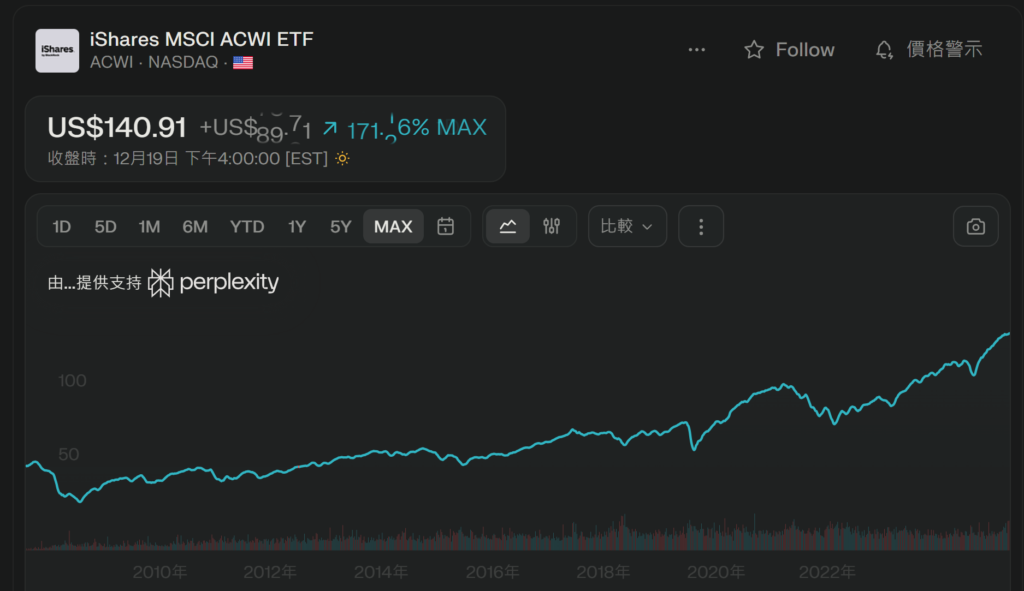Expand the 比較 compare dropdown
This screenshot has width=1024, height=591.
tap(627, 227)
